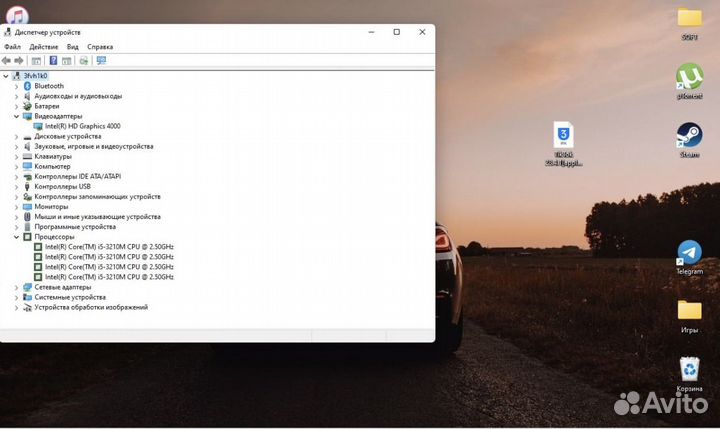Click the Help question-mark toolbar icon

tap(53, 61)
